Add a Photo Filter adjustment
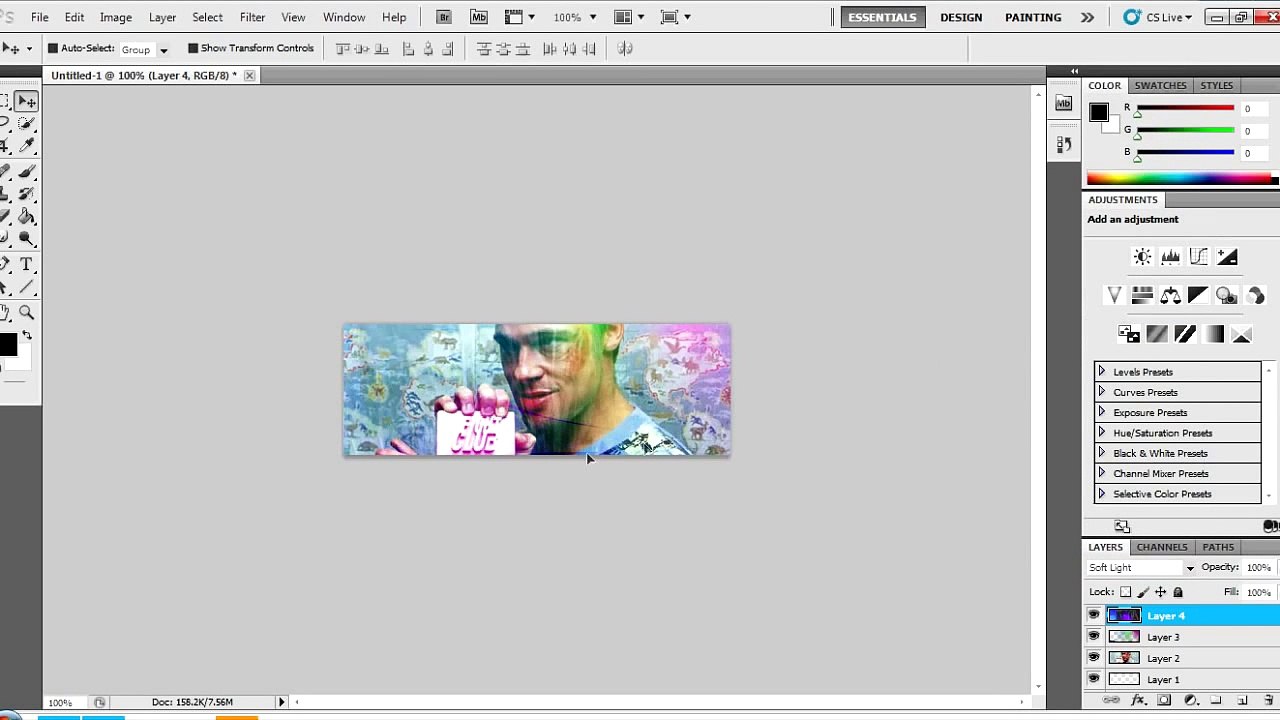Image resolution: width=1280 pixels, height=720 pixels. click(1226, 295)
